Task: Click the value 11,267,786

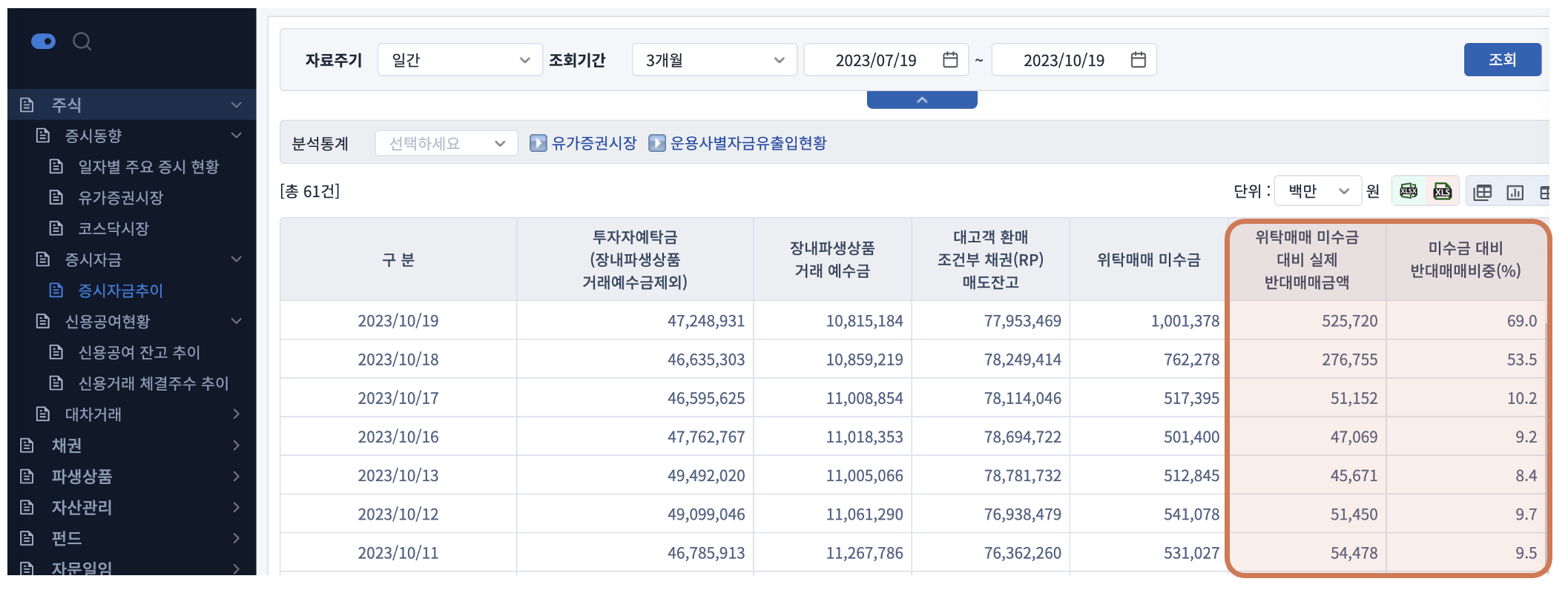Action: (x=864, y=553)
